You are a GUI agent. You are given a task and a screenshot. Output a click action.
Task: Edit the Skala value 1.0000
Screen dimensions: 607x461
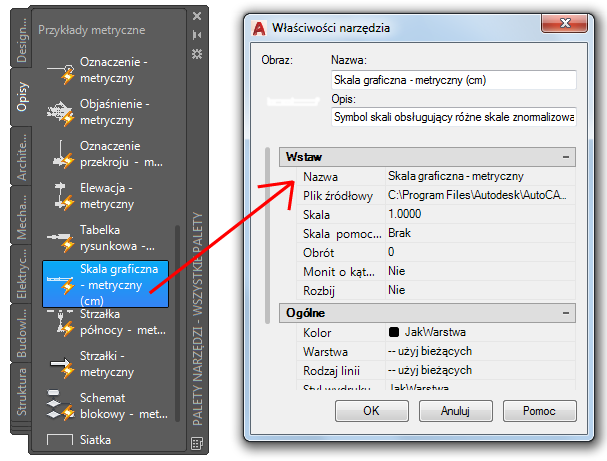click(480, 214)
